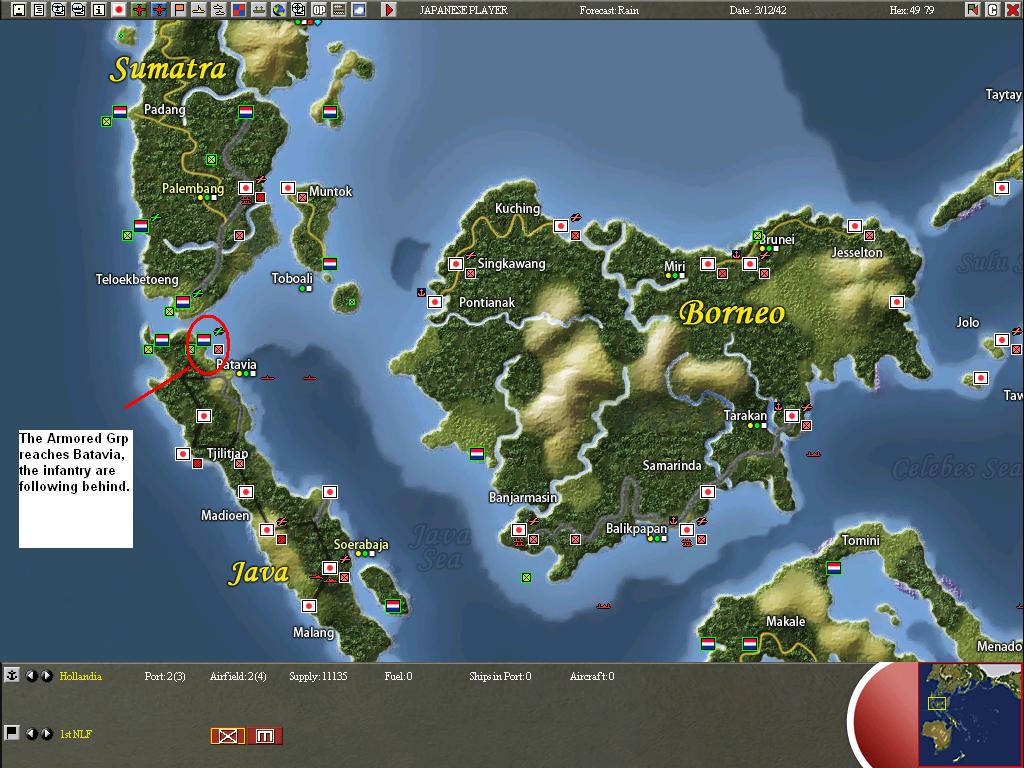The width and height of the screenshot is (1024, 768).
Task: Select the Dutch flag at Tomini
Action: tap(833, 568)
